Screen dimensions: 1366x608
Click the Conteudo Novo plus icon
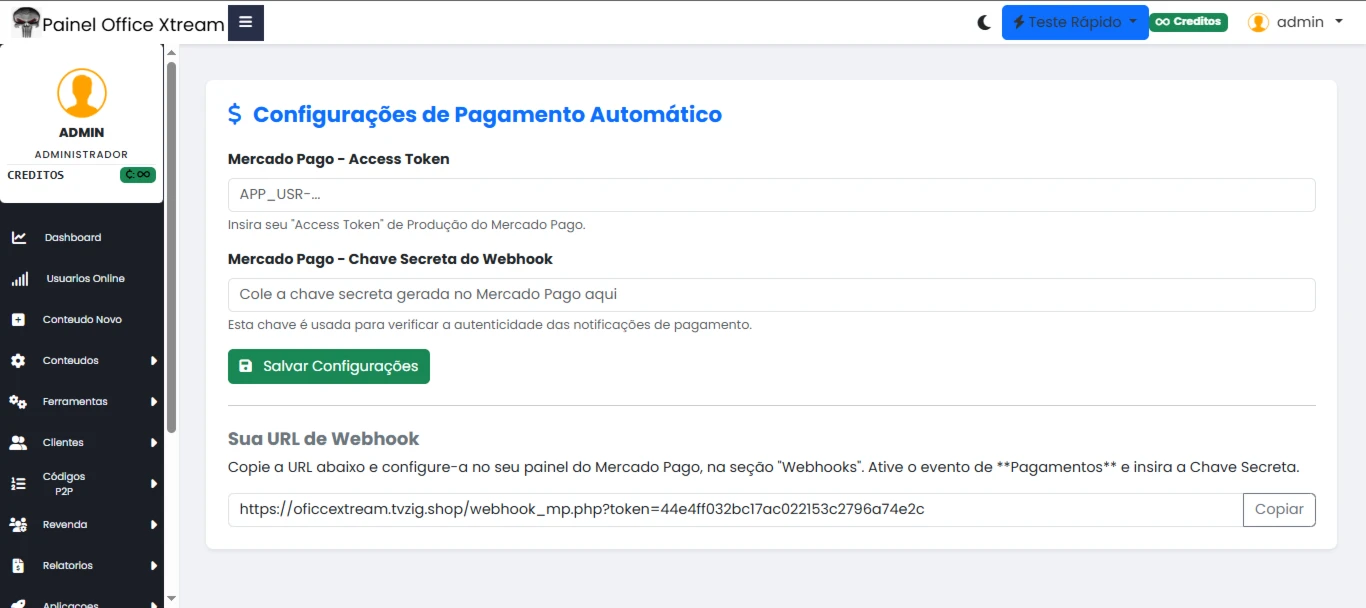[18, 320]
